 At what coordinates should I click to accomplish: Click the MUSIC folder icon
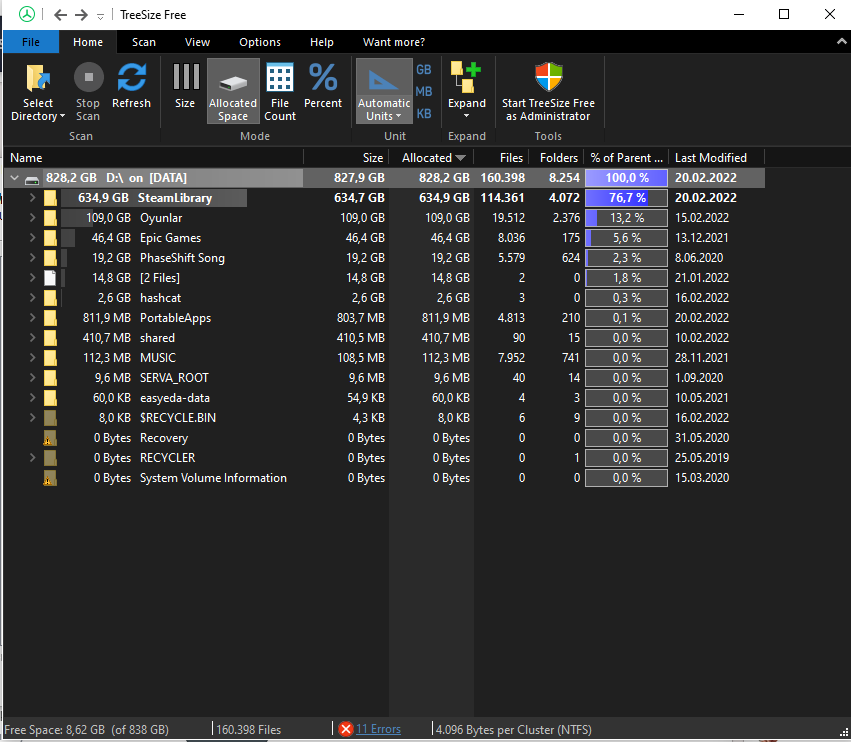(x=50, y=358)
